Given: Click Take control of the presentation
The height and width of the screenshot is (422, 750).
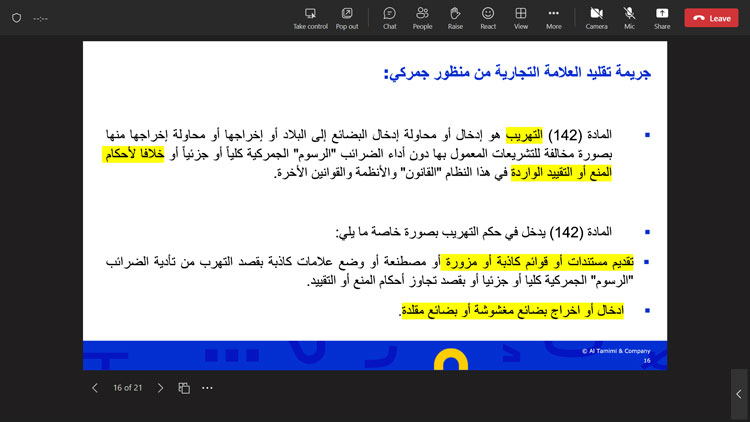Looking at the screenshot, I should (x=310, y=17).
